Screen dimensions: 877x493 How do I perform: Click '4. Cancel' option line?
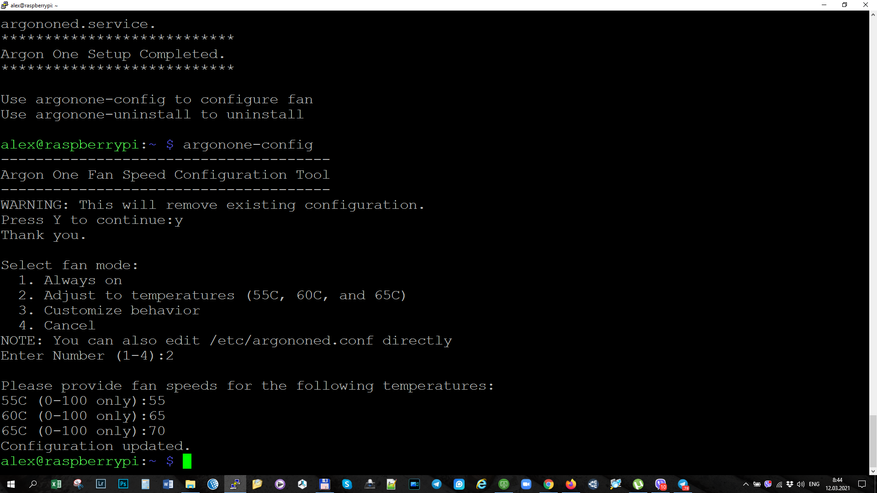tap(56, 326)
